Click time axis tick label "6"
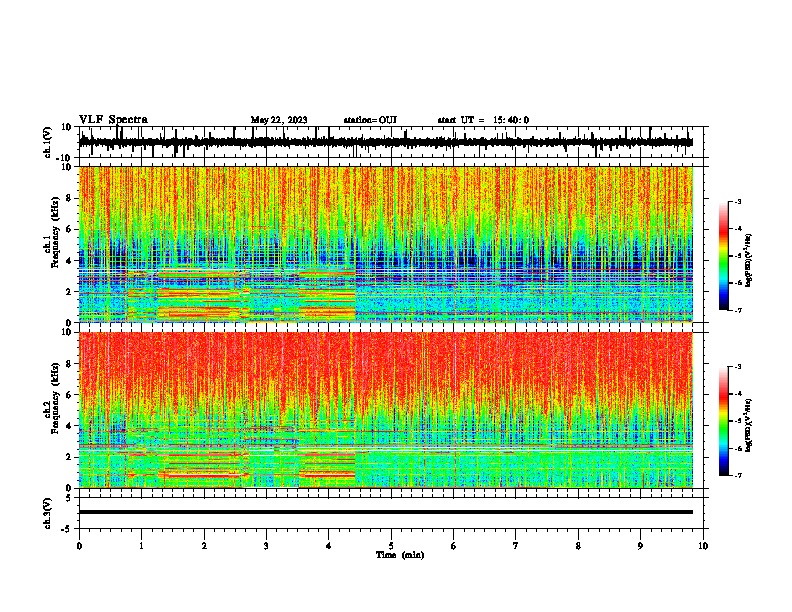792x612 pixels. (x=454, y=546)
